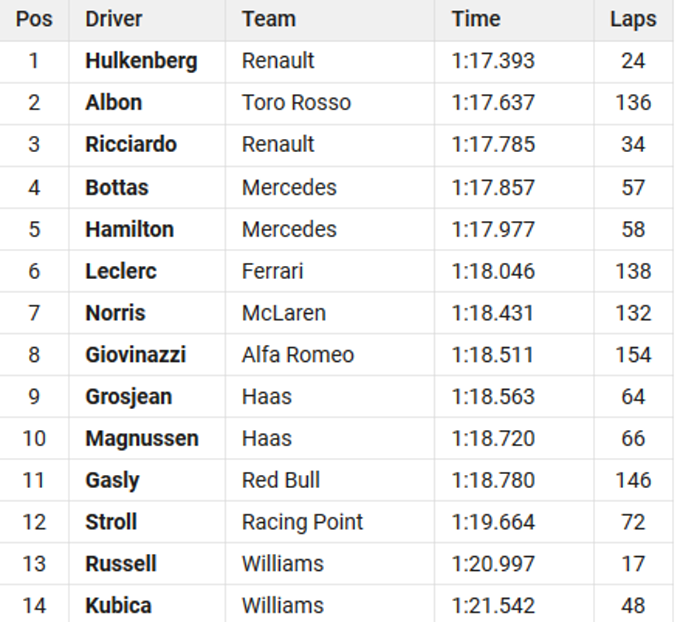This screenshot has height=622, width=680.
Task: Click the 154 laps cell
Action: click(x=633, y=355)
